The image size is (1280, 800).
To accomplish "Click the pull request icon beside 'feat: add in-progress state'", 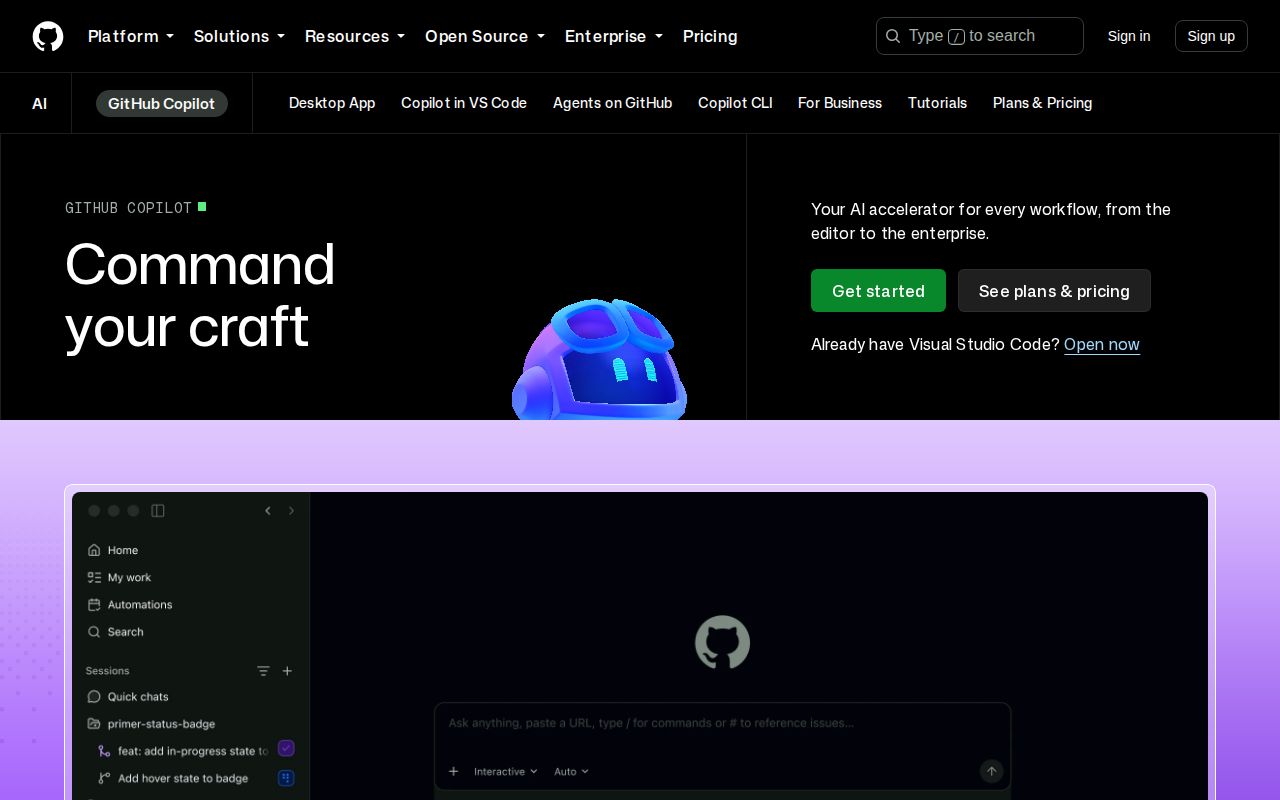I will tap(104, 751).
